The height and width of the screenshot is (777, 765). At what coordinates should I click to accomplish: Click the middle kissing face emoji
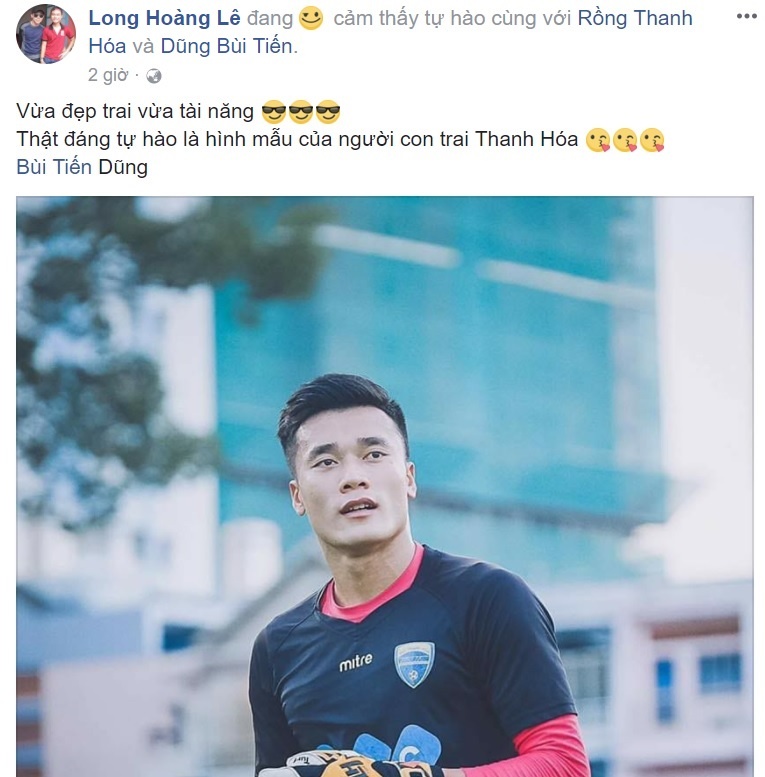pos(625,140)
